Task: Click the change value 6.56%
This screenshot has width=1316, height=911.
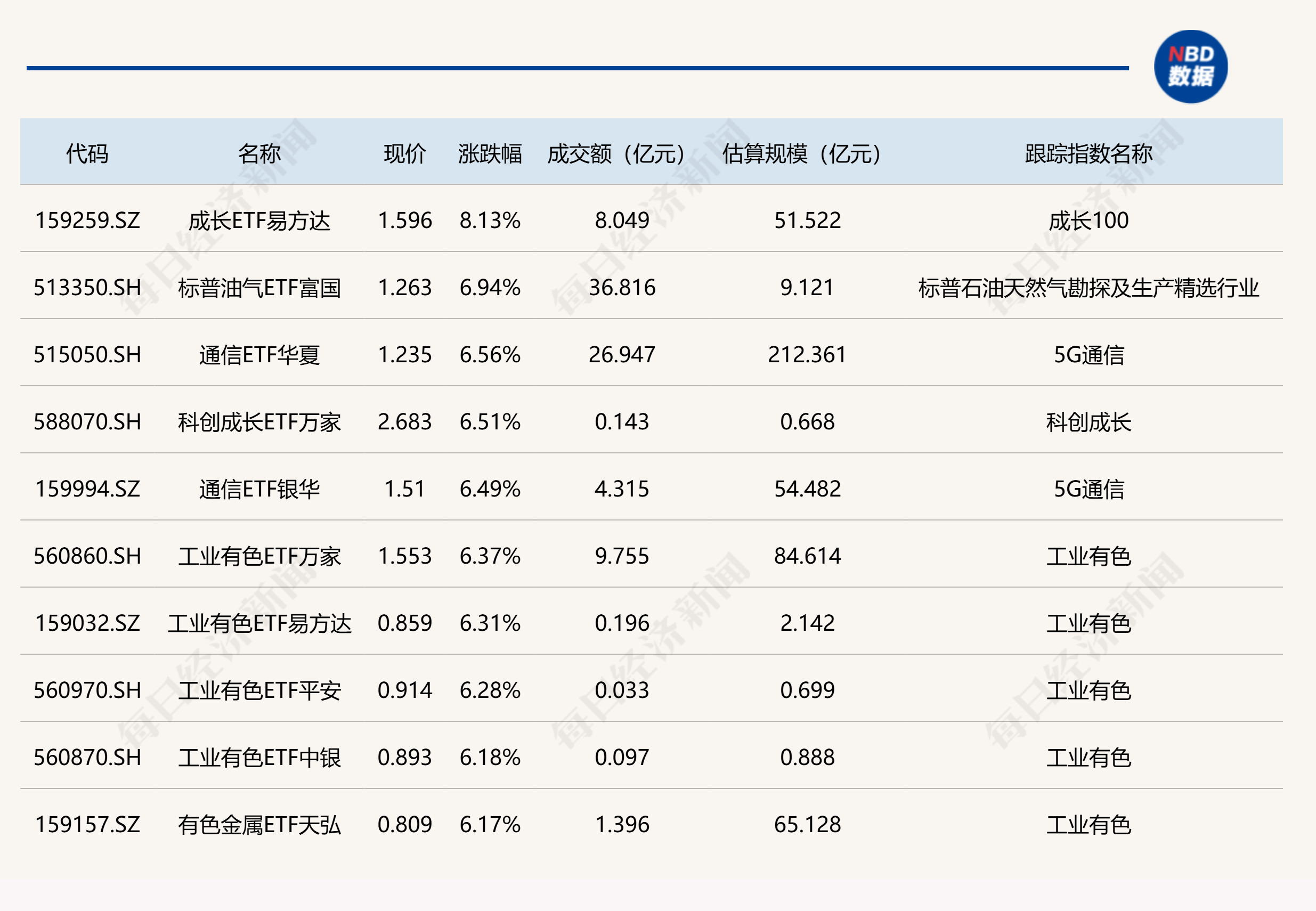Action: pyautogui.click(x=490, y=355)
